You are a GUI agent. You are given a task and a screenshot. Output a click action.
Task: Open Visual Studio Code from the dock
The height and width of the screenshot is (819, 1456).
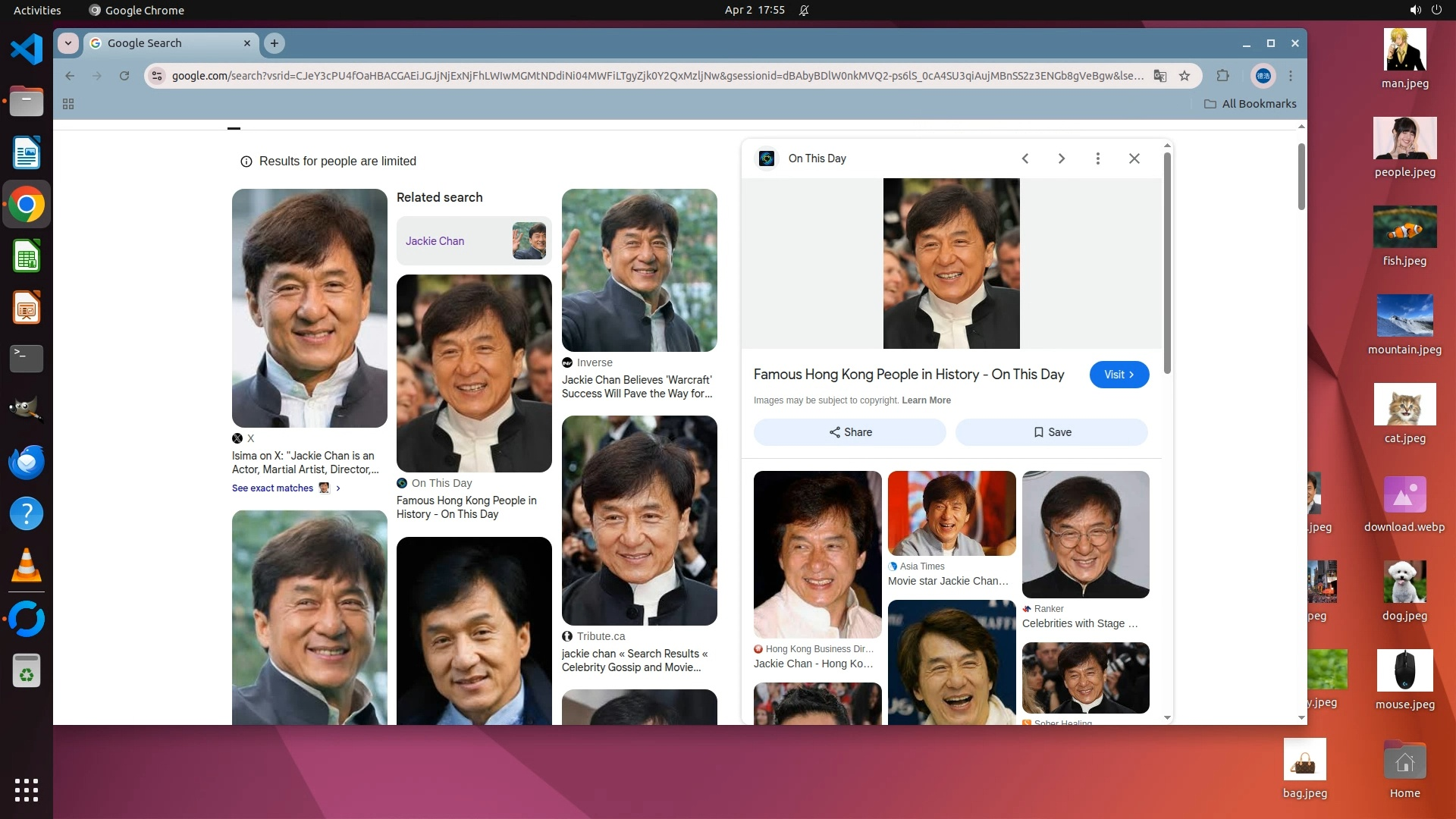[x=27, y=50]
